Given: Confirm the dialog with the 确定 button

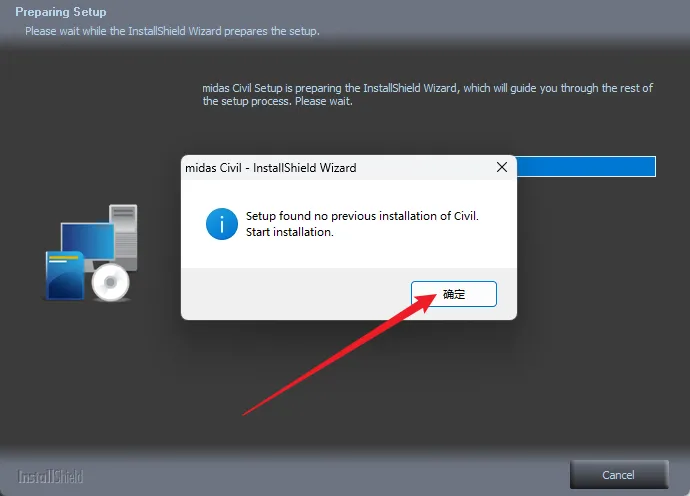Looking at the screenshot, I should pos(454,294).
